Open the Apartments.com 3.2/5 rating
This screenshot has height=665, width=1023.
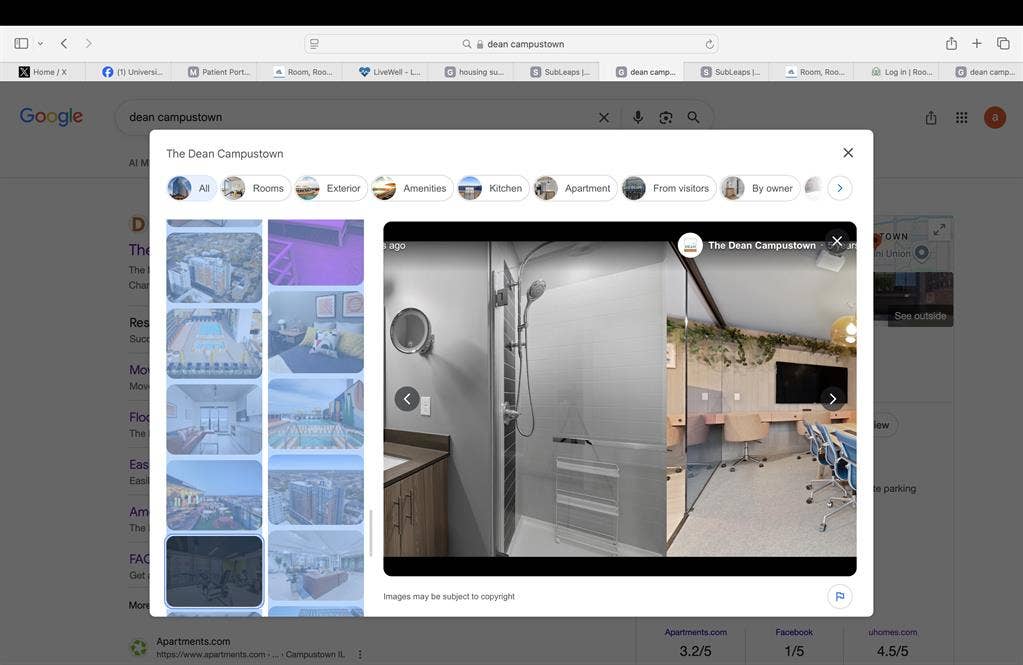click(x=695, y=642)
